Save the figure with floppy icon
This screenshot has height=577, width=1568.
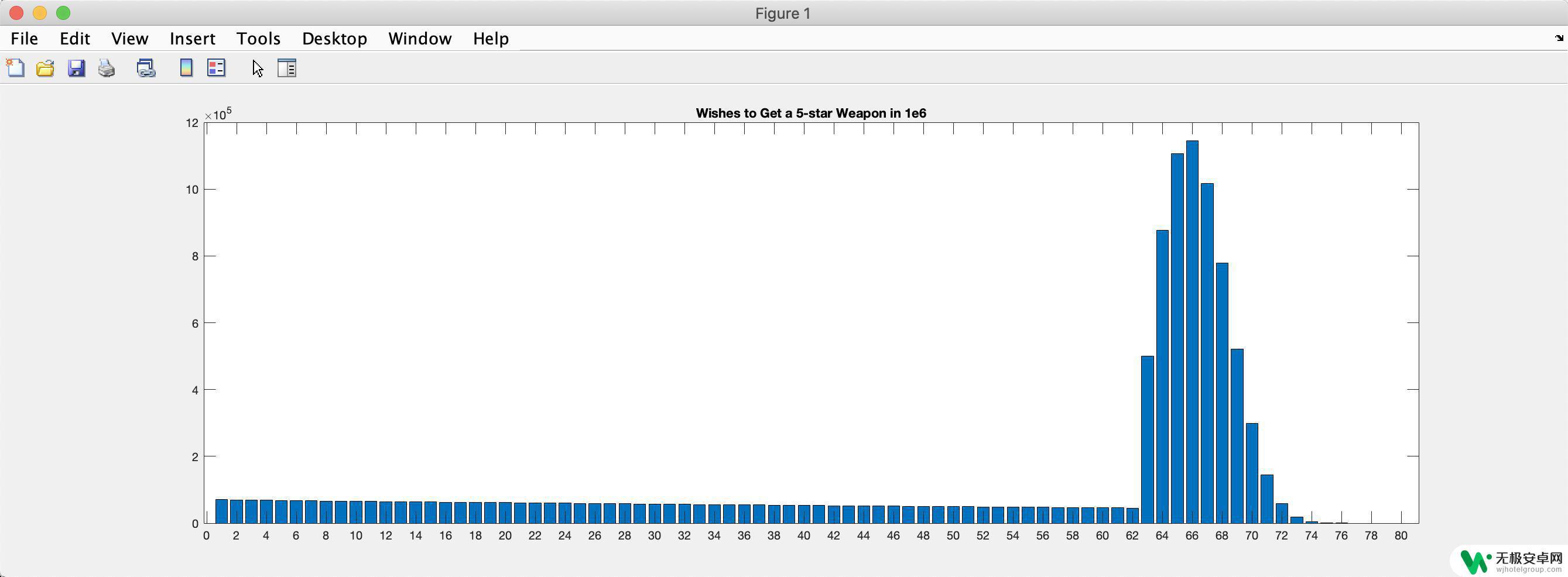76,68
